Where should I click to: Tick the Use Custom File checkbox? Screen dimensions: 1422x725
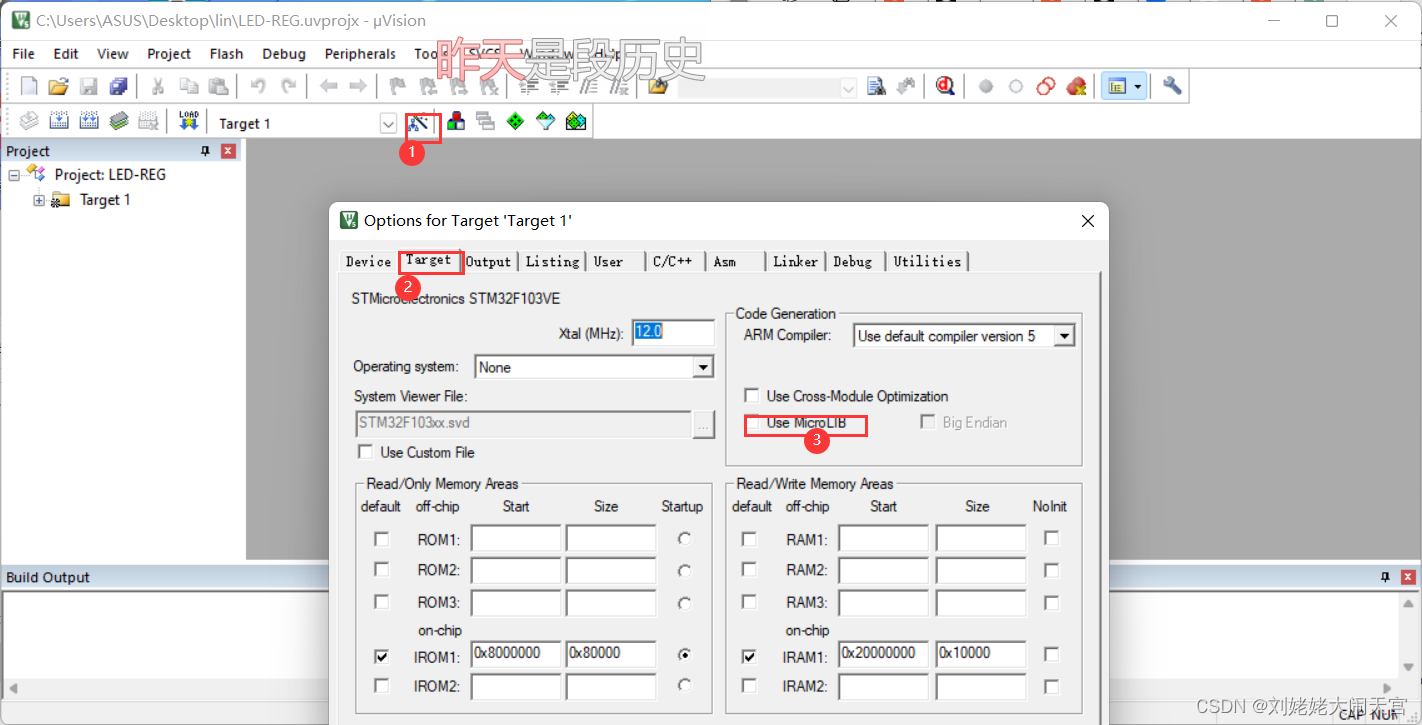pyautogui.click(x=365, y=452)
